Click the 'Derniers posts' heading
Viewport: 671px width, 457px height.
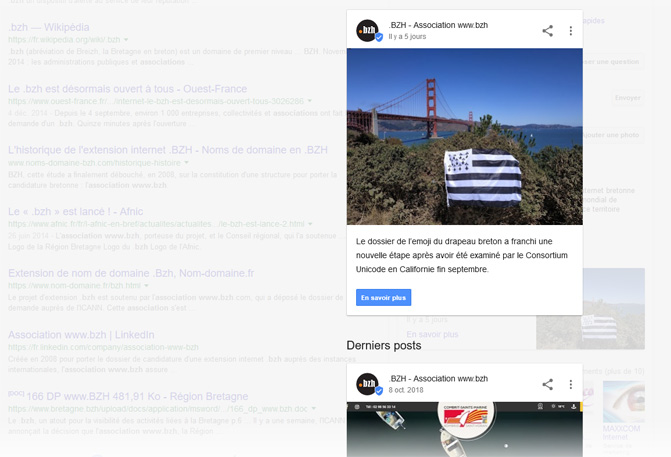click(x=384, y=346)
